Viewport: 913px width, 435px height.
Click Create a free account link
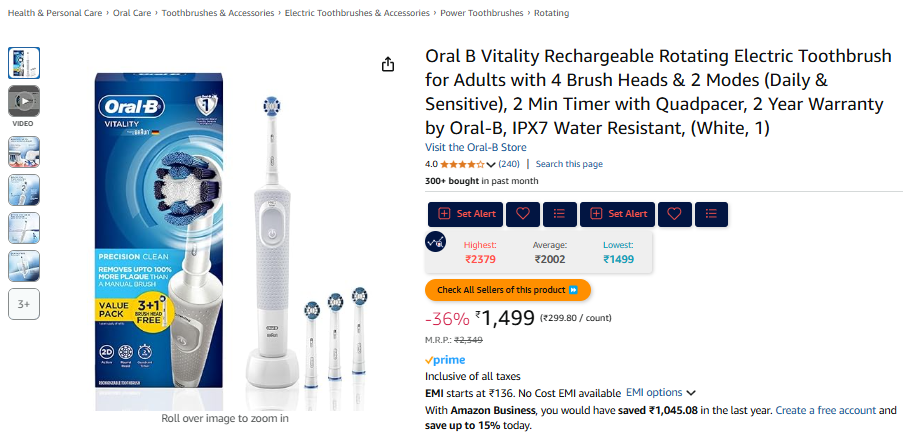pos(826,410)
